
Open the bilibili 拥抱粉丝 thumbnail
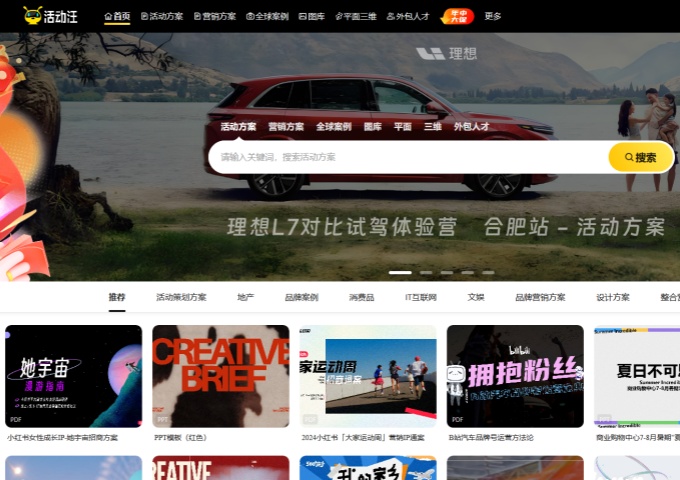pos(515,376)
